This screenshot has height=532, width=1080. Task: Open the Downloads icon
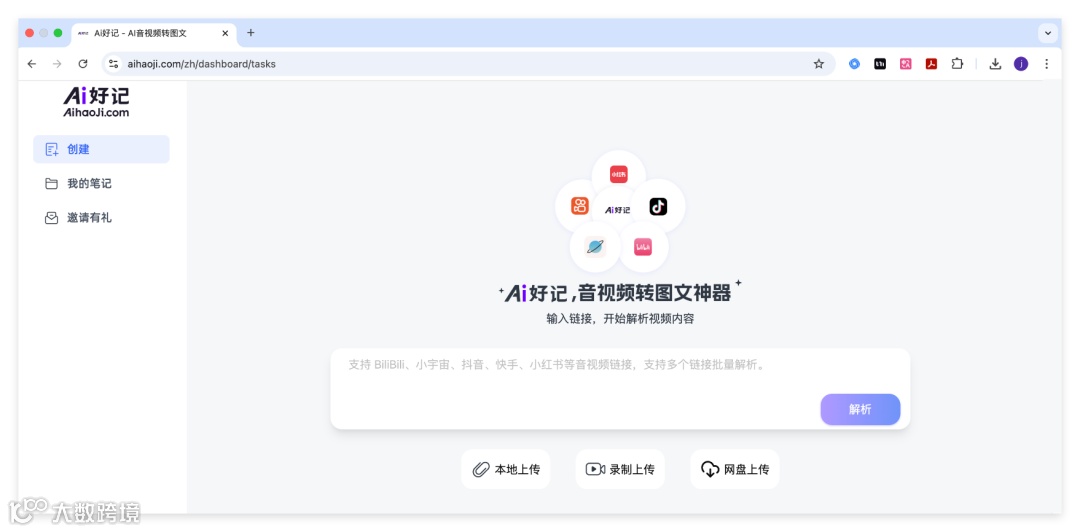click(995, 64)
